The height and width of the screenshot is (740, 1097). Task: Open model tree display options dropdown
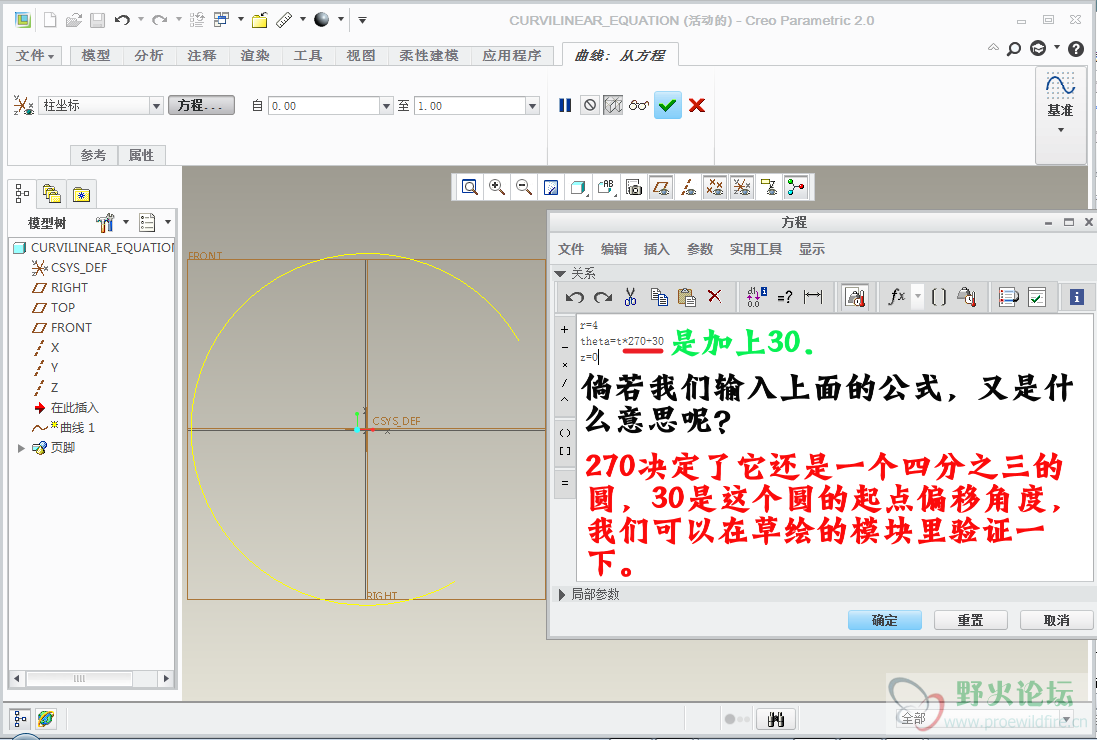point(168,222)
